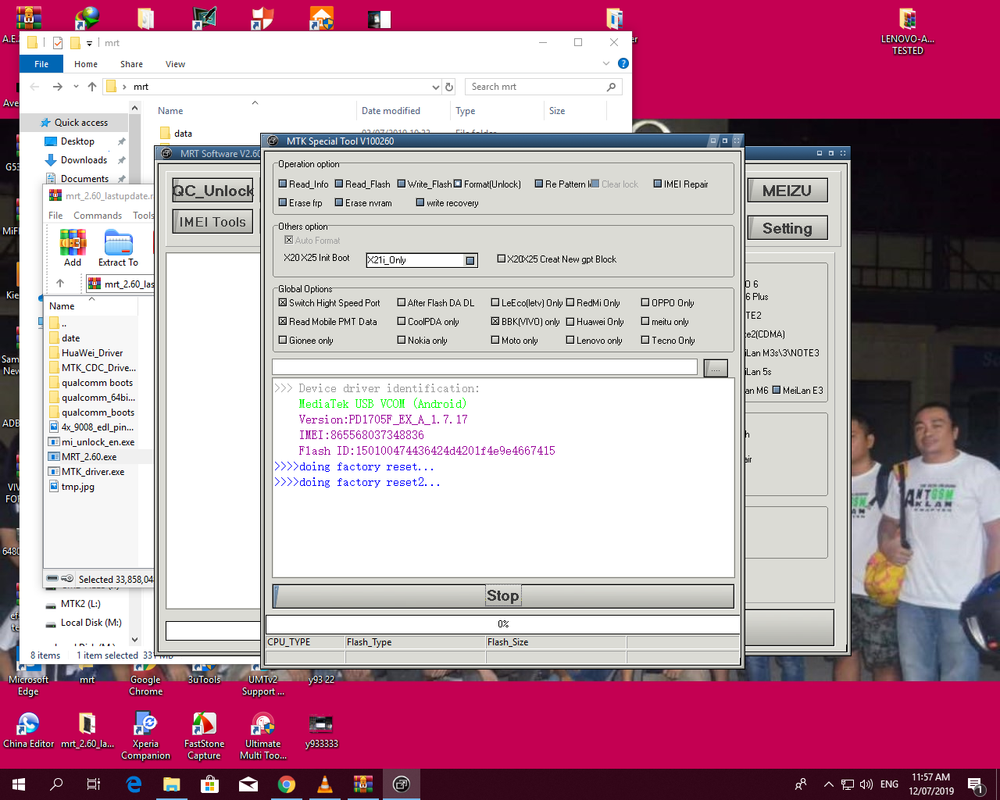Image resolution: width=1000 pixels, height=800 pixels.
Task: Switch to the Home ribbon tab
Action: (x=85, y=64)
